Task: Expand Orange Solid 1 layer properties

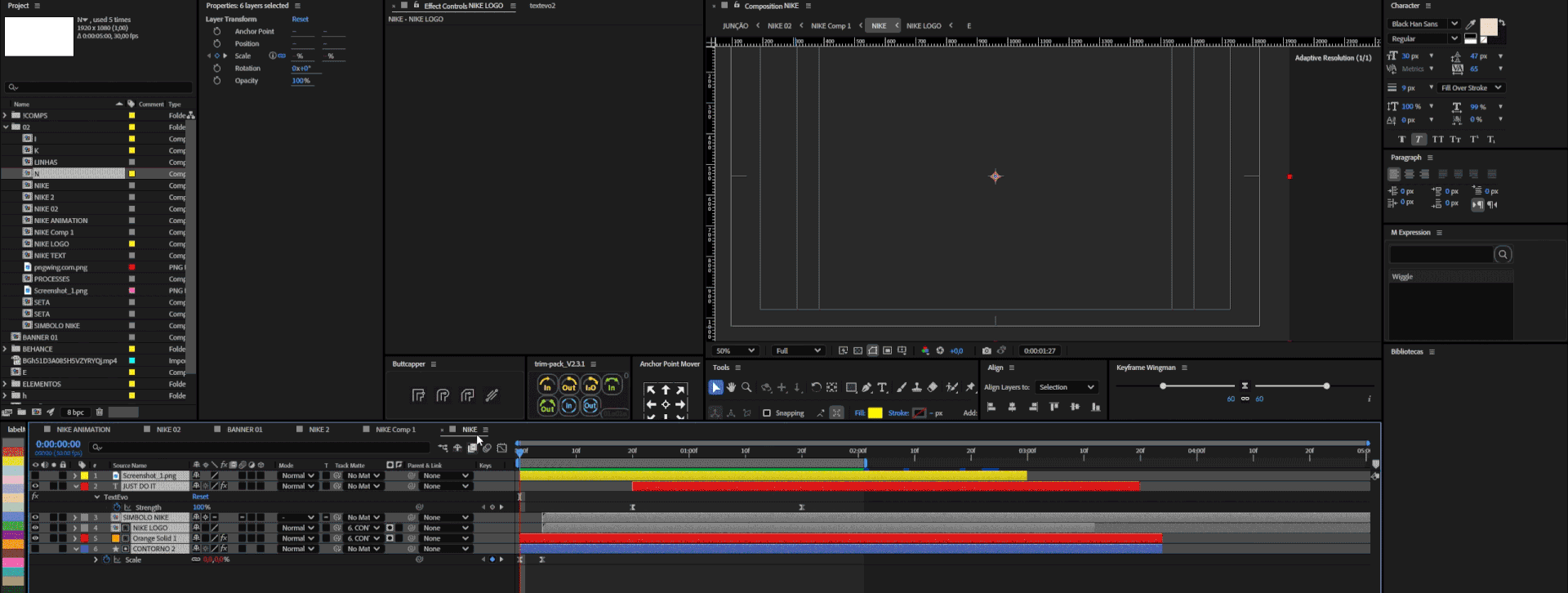Action: click(75, 538)
